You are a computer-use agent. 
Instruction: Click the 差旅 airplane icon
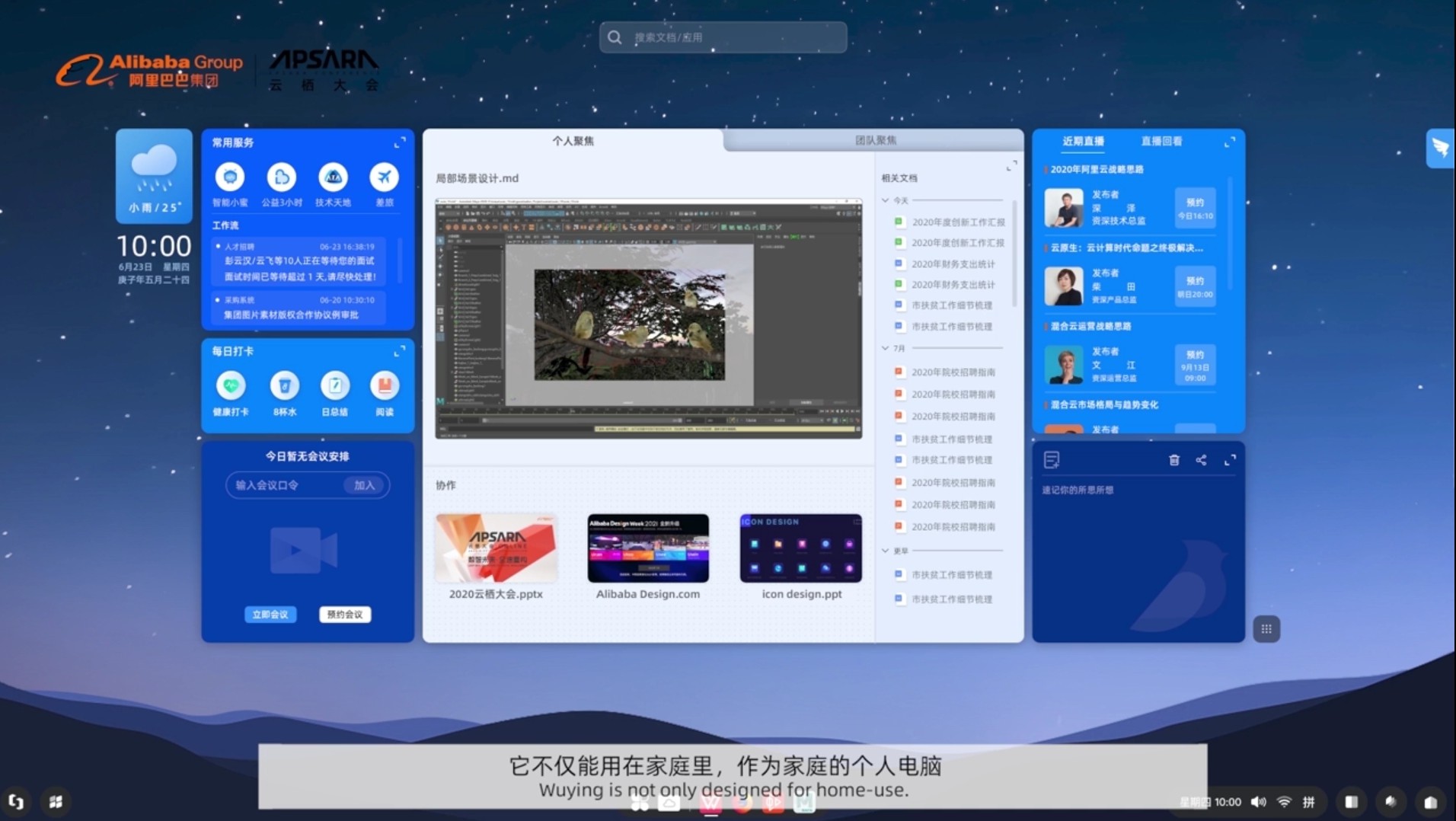coord(384,177)
